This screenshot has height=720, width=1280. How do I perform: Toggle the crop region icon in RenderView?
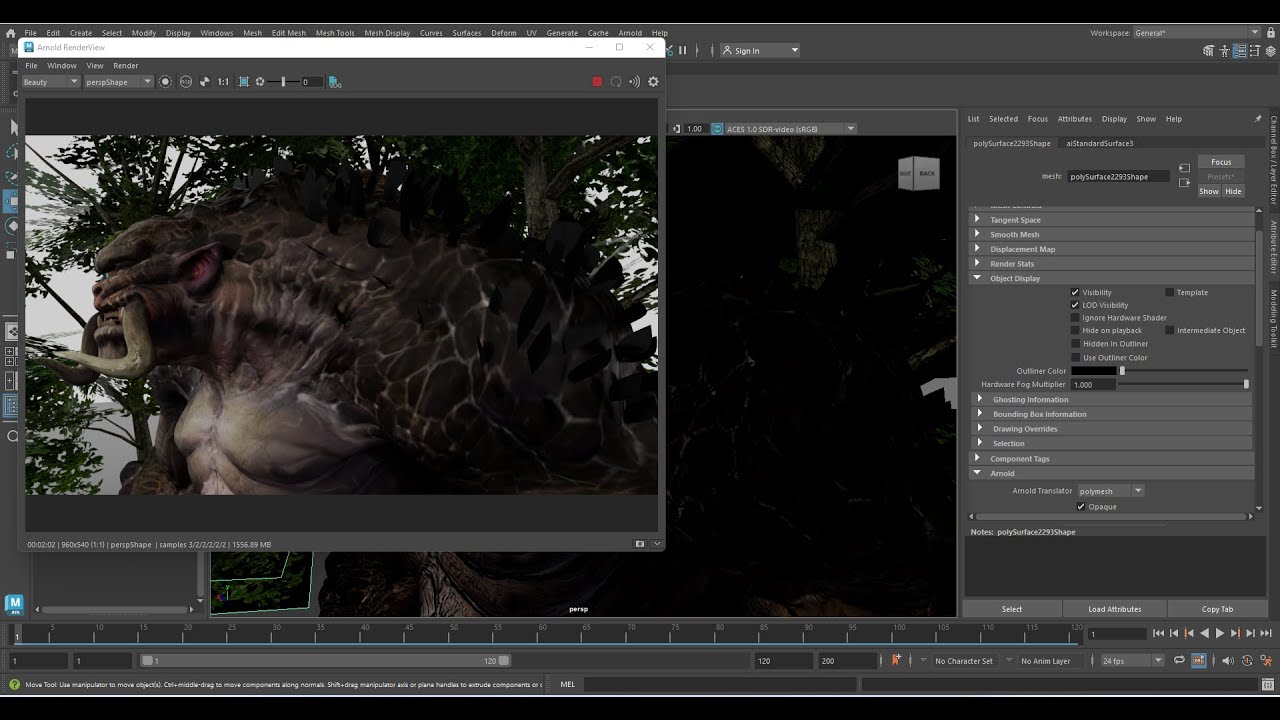pyautogui.click(x=243, y=82)
